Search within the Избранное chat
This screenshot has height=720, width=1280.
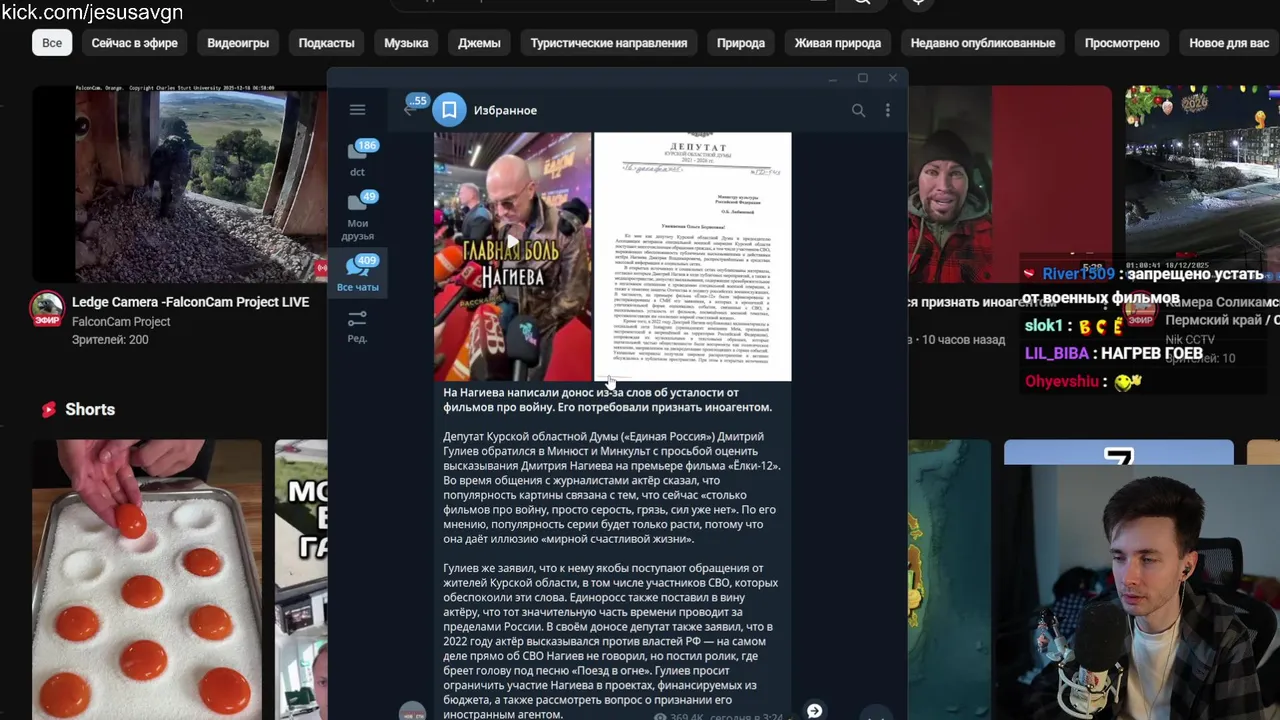coord(858,110)
